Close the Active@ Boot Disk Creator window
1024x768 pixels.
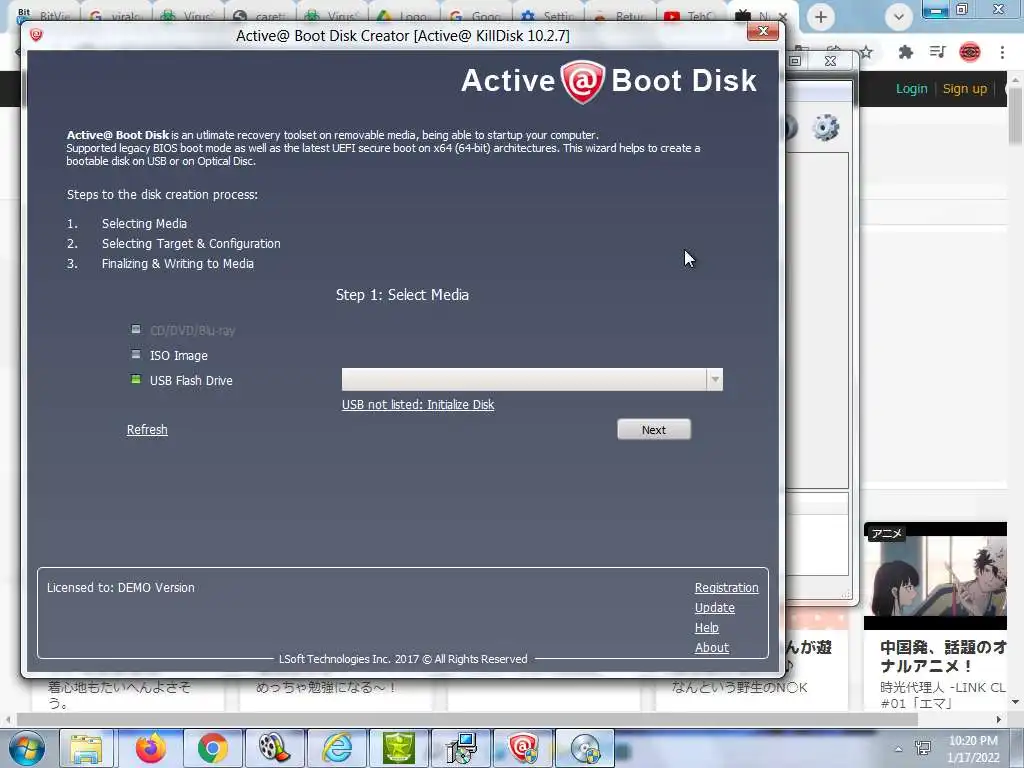pos(763,31)
